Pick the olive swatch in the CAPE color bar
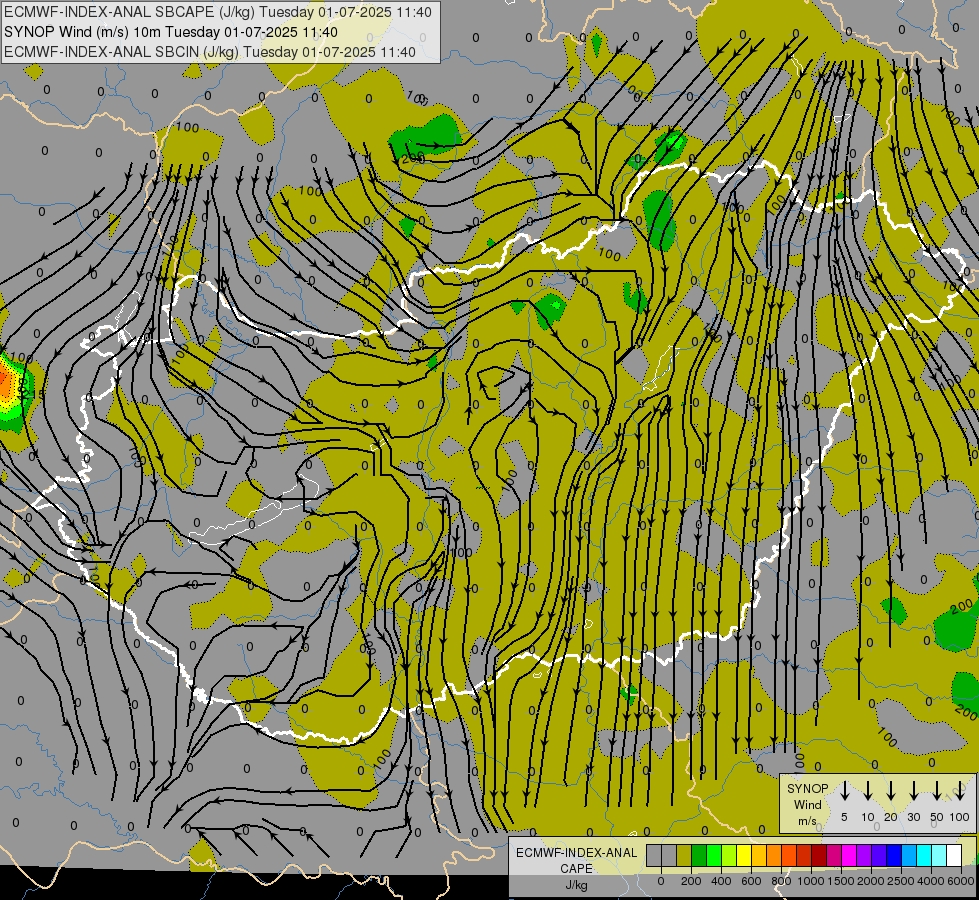 pos(684,855)
